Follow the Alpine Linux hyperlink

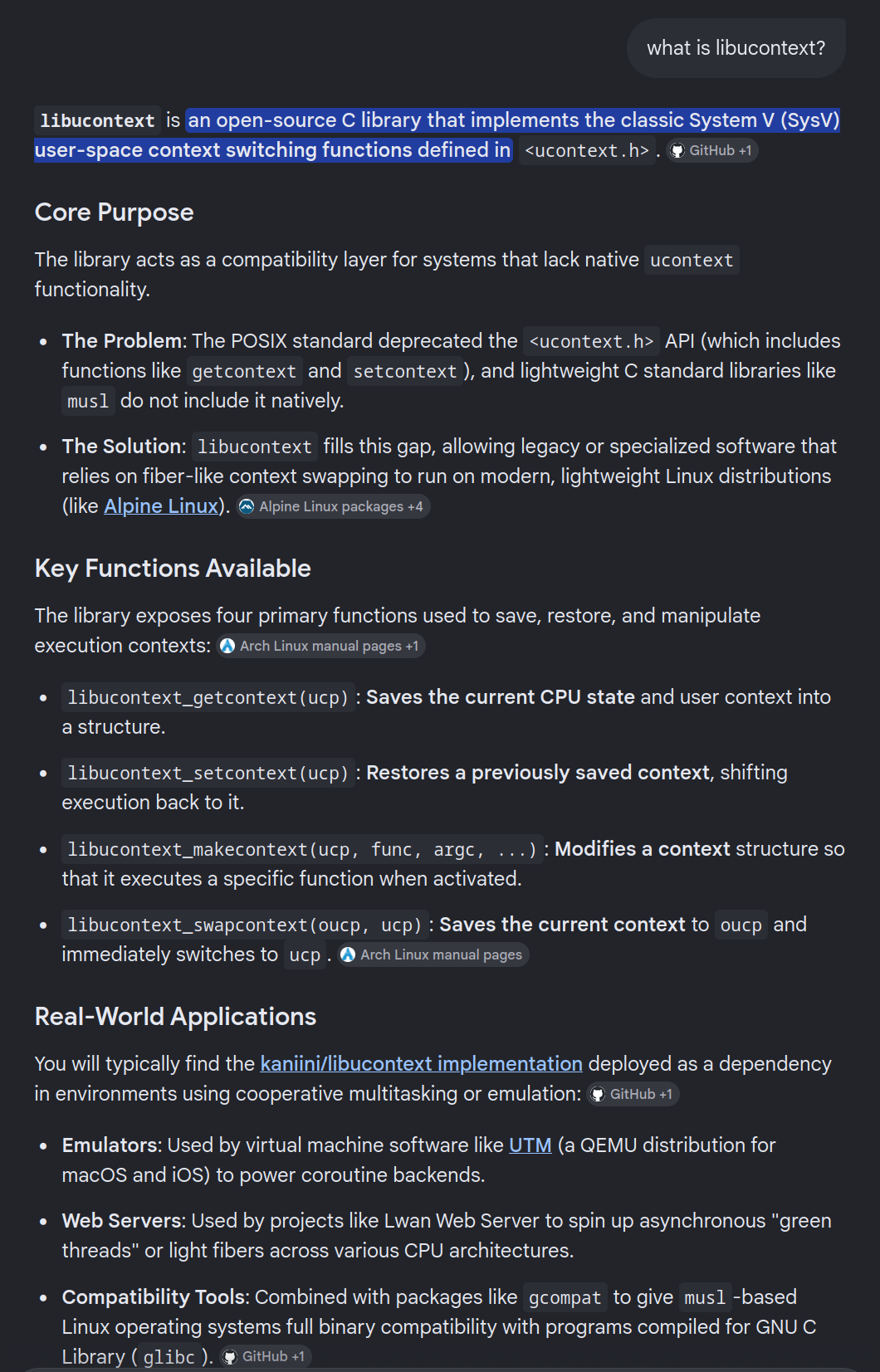pyautogui.click(x=161, y=505)
